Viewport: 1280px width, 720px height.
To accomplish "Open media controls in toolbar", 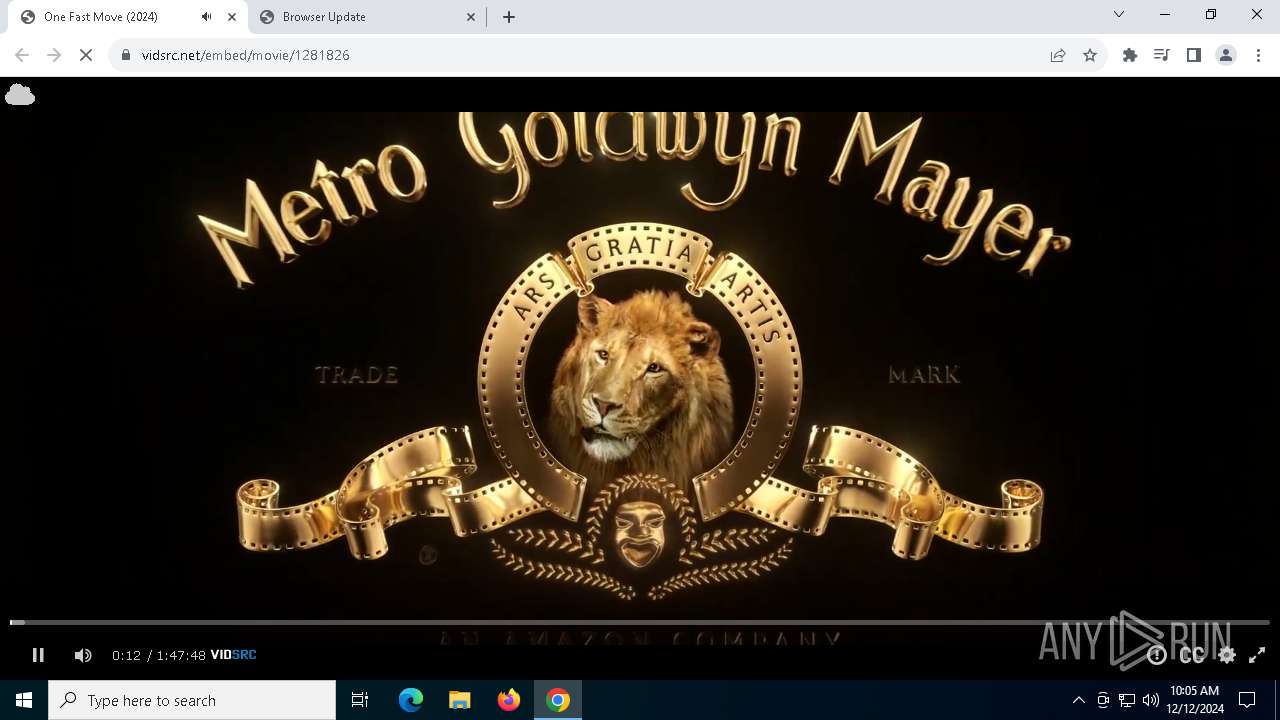I will click(1162, 55).
